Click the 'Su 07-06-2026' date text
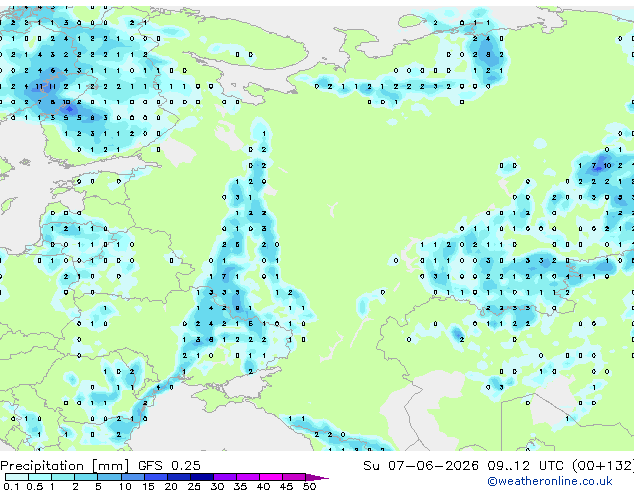This screenshot has height=490, width=634. point(421,465)
